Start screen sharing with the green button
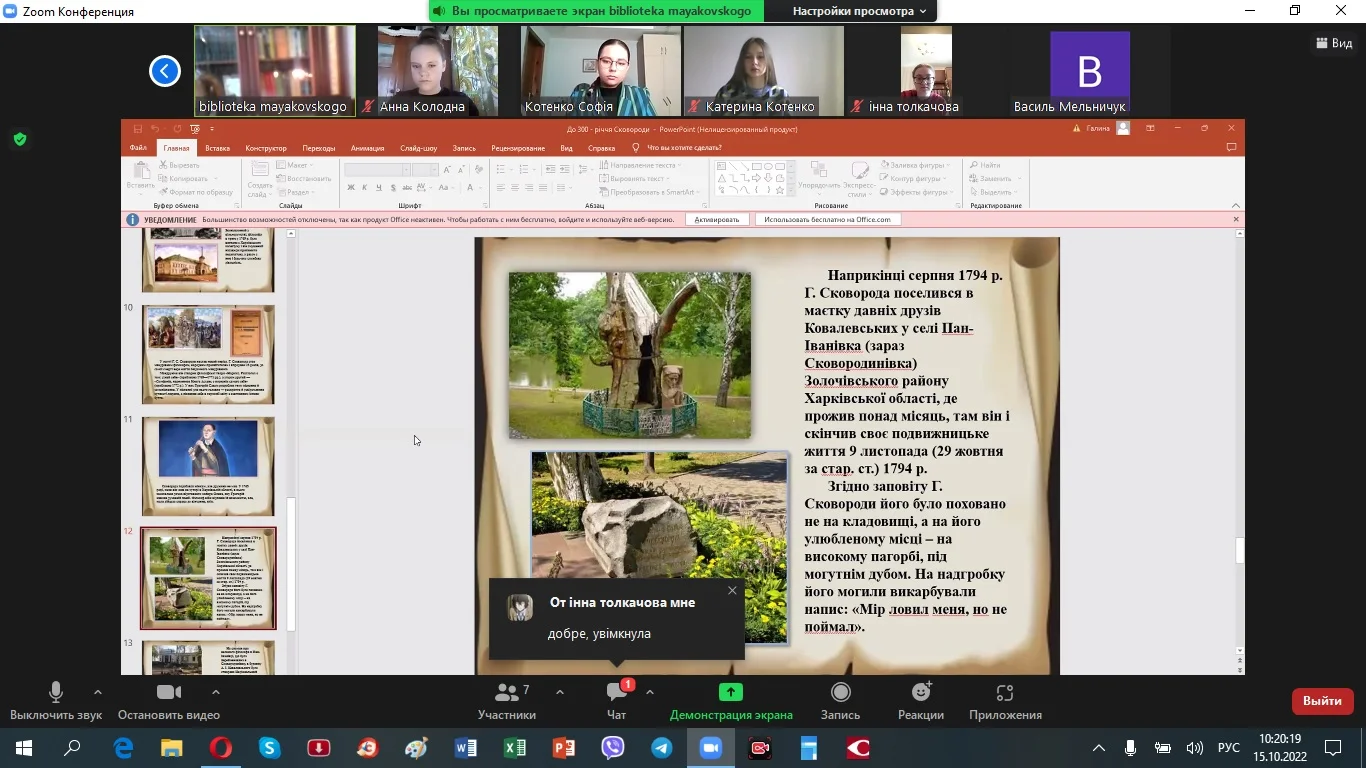The image size is (1366, 768). (x=731, y=700)
